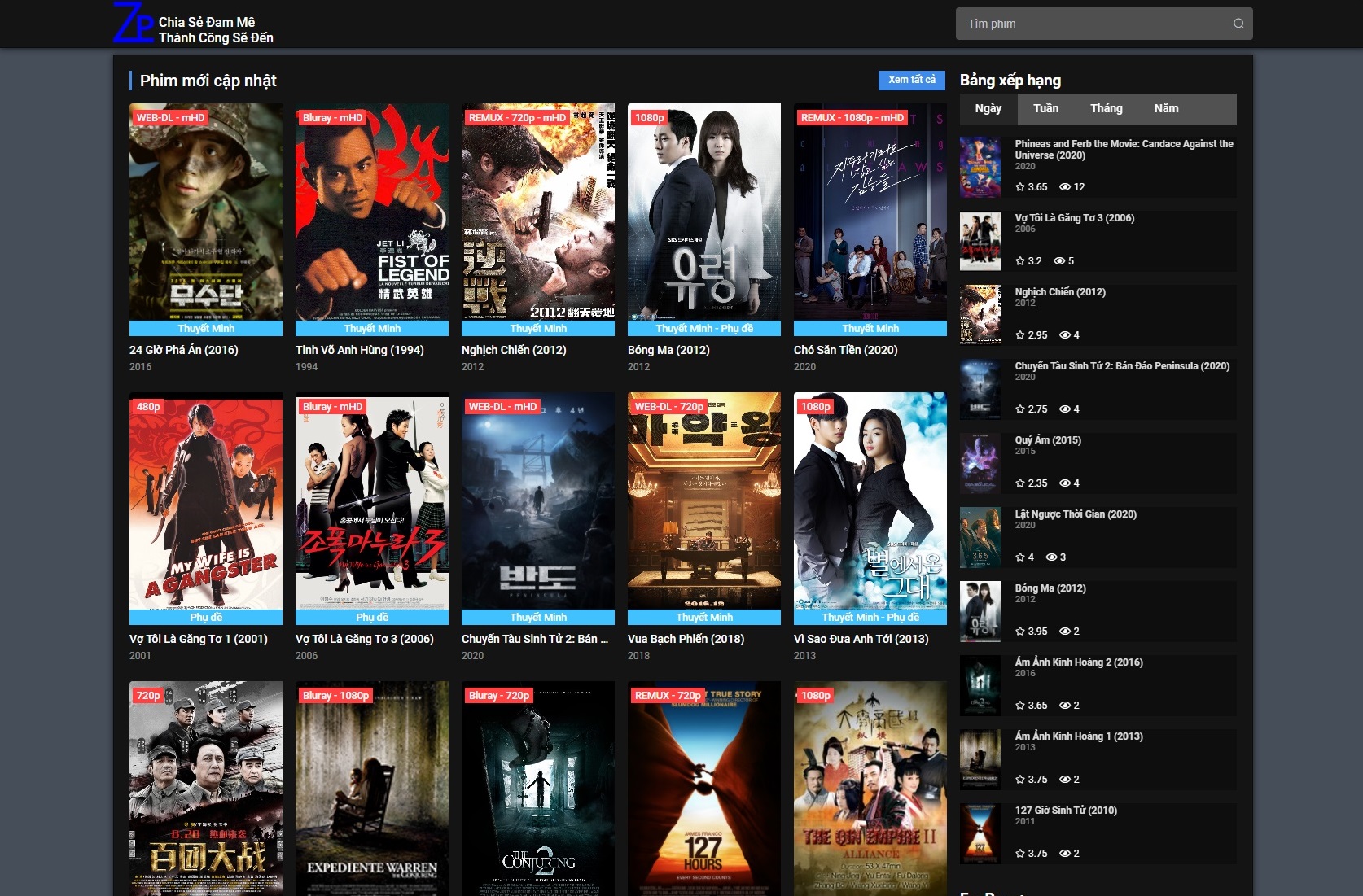Open Phineas and Ferb the Movie ranking title
Screen dimensions: 1363x896
pos(1124,150)
